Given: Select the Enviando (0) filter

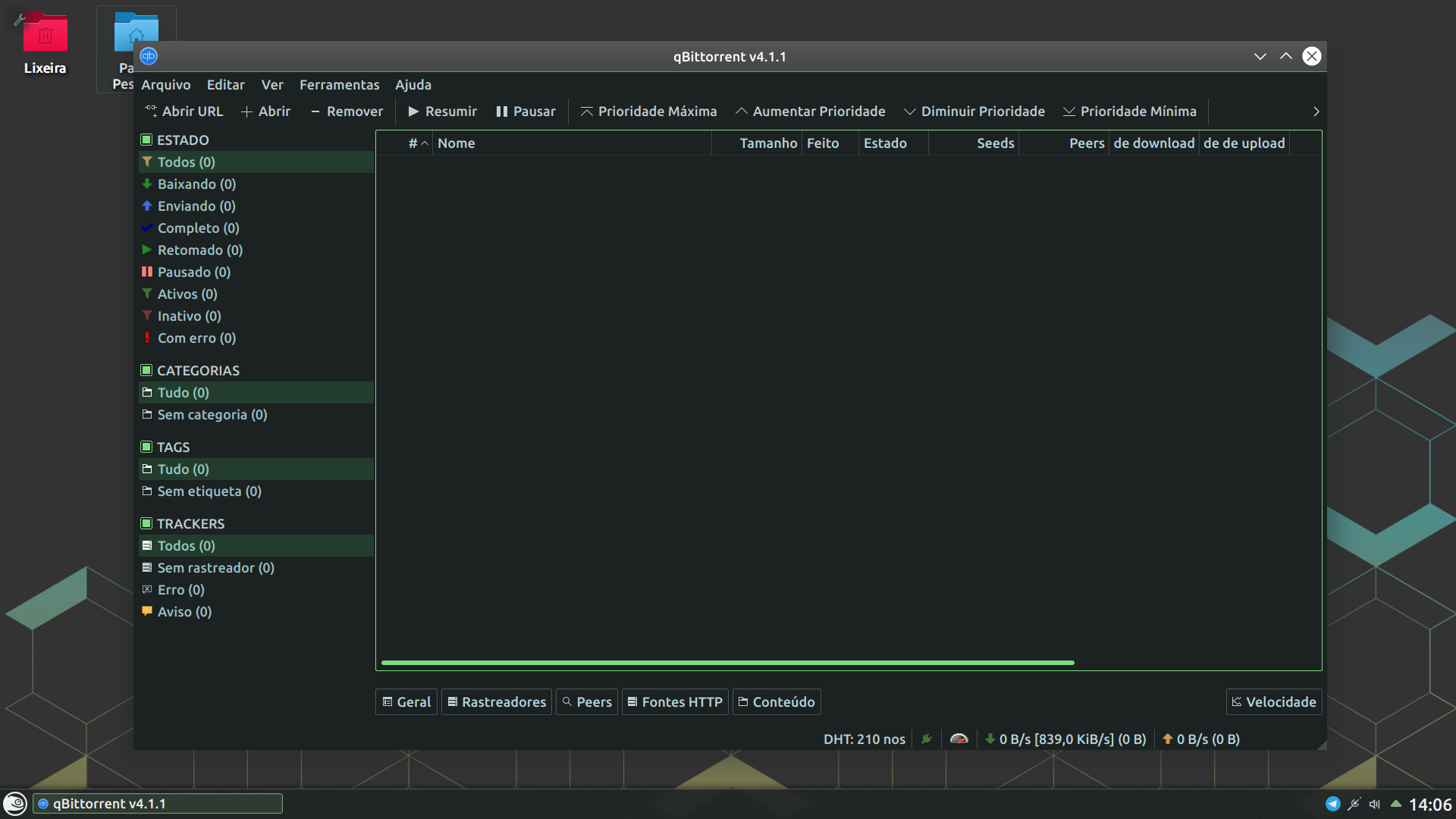Looking at the screenshot, I should click(x=256, y=206).
